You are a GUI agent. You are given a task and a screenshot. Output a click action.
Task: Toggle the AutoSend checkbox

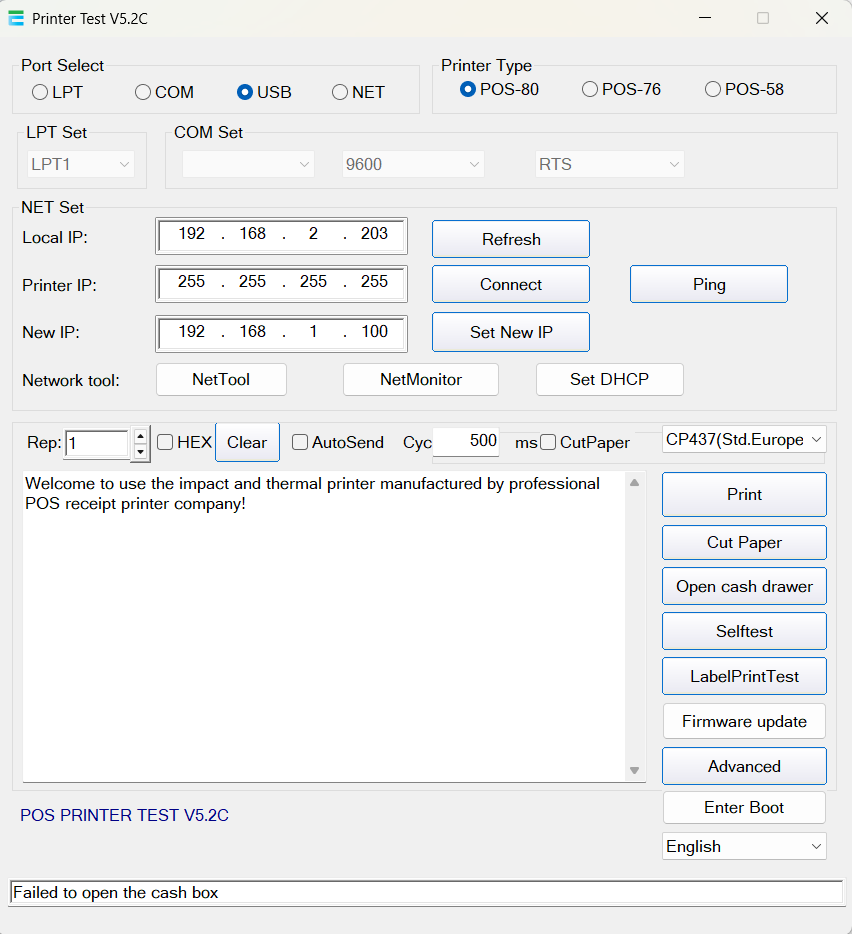click(300, 442)
